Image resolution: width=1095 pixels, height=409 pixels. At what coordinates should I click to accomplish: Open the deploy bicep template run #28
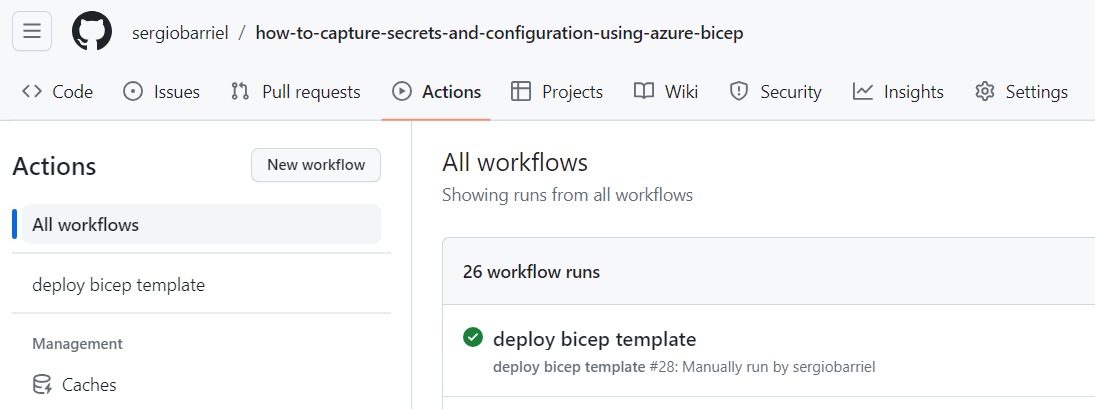(594, 339)
